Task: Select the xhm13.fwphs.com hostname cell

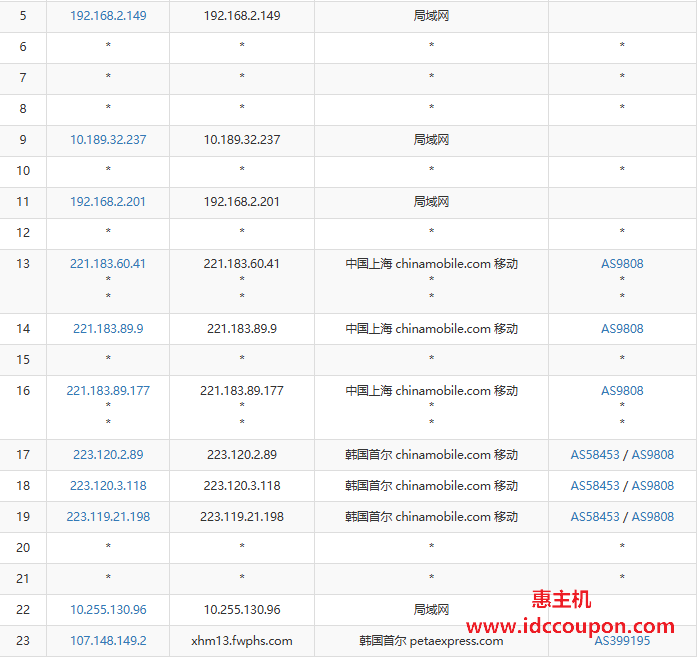Action: pyautogui.click(x=242, y=641)
